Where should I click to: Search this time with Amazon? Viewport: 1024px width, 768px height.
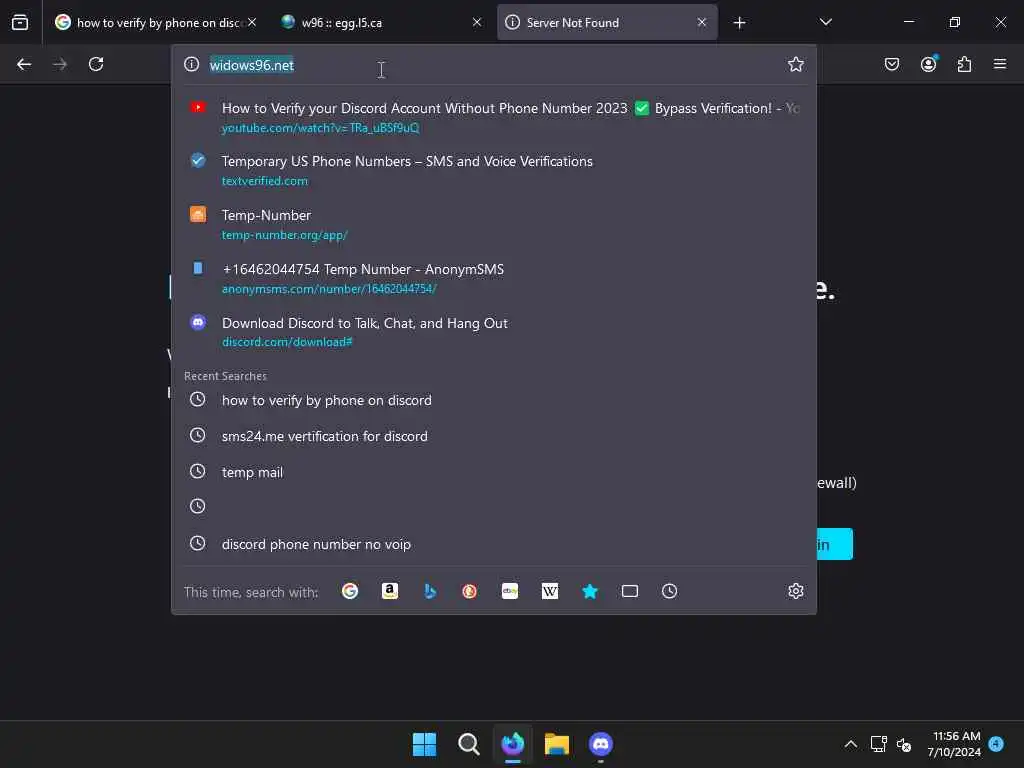click(390, 591)
